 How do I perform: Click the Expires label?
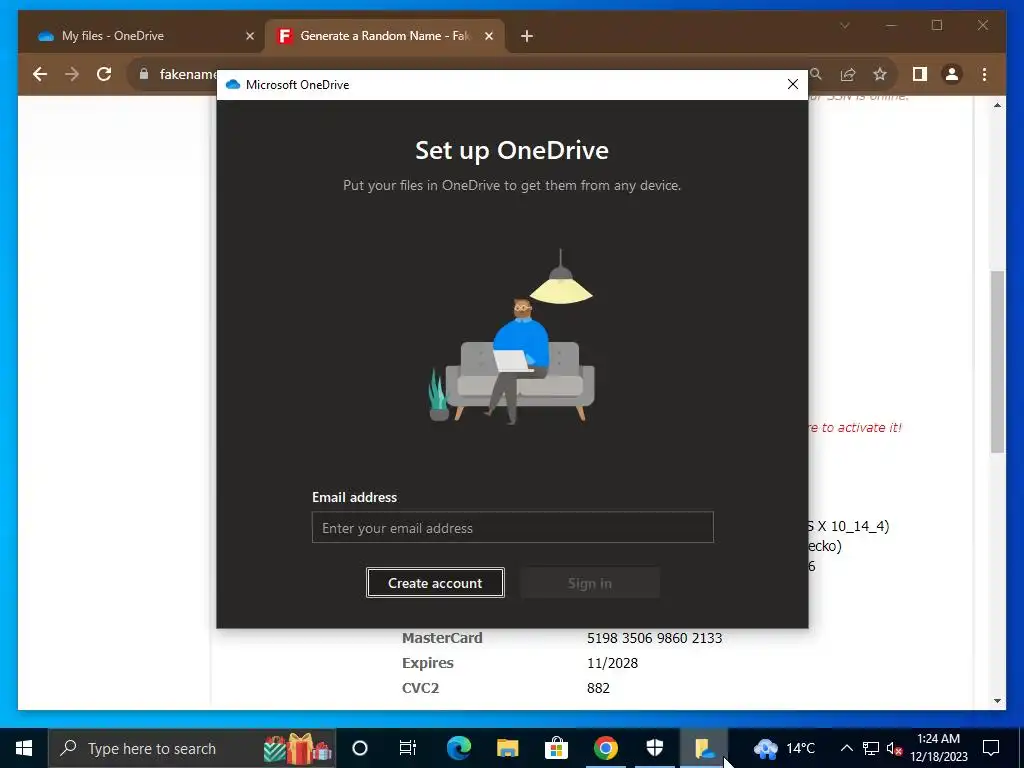(428, 663)
